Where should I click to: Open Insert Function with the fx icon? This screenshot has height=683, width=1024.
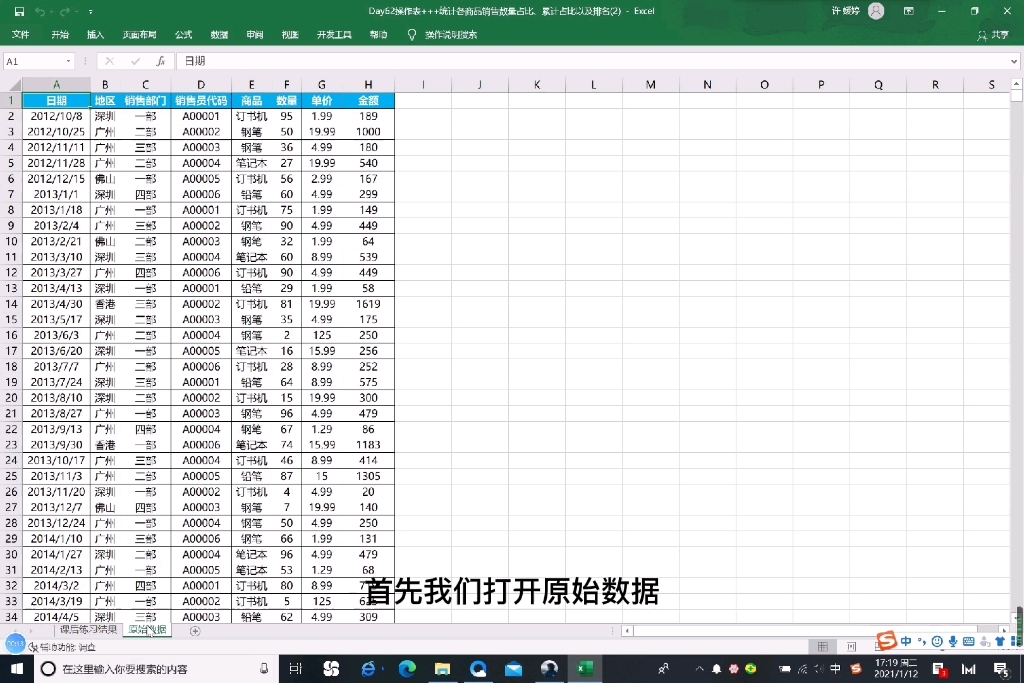160,60
